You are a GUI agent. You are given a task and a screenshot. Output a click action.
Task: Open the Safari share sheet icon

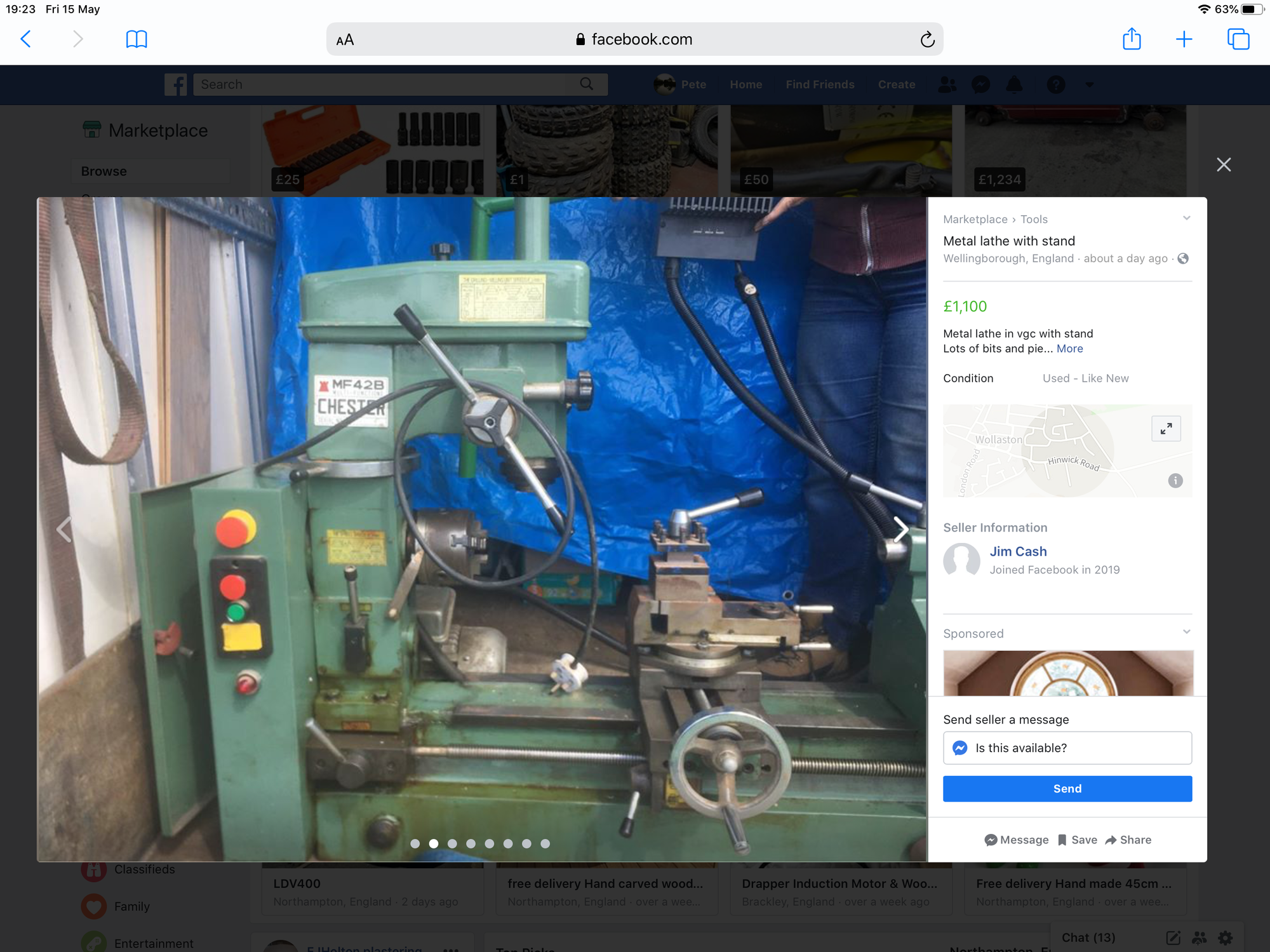pos(1132,39)
